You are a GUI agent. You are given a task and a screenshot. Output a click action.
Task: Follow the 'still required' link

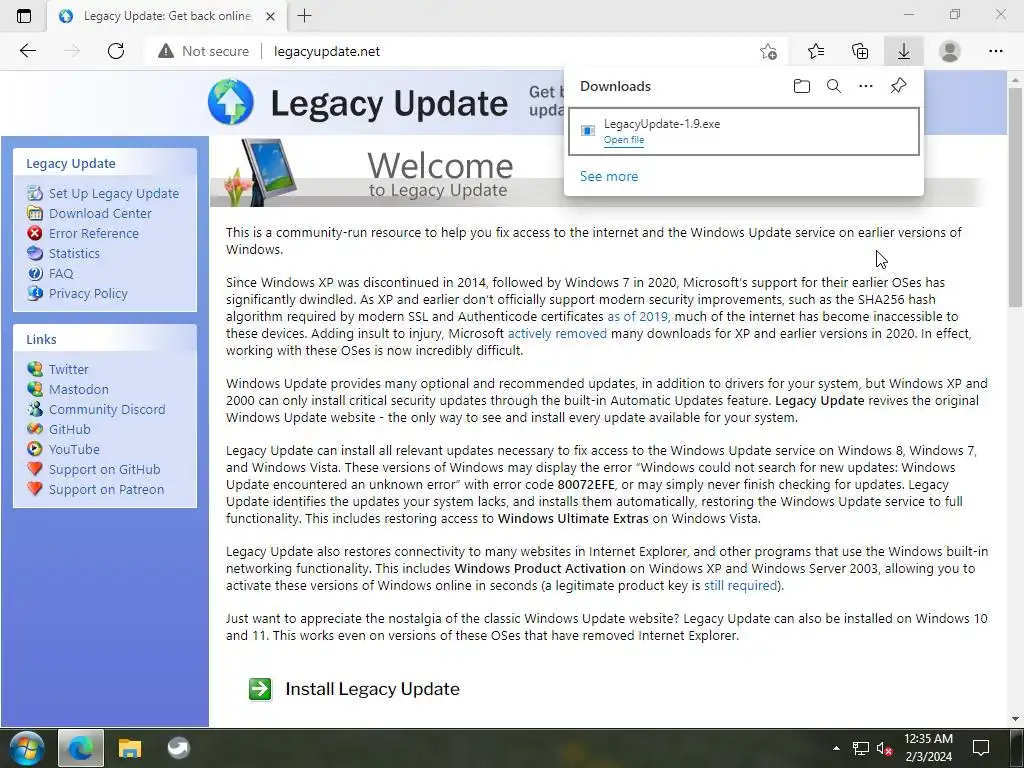point(741,586)
